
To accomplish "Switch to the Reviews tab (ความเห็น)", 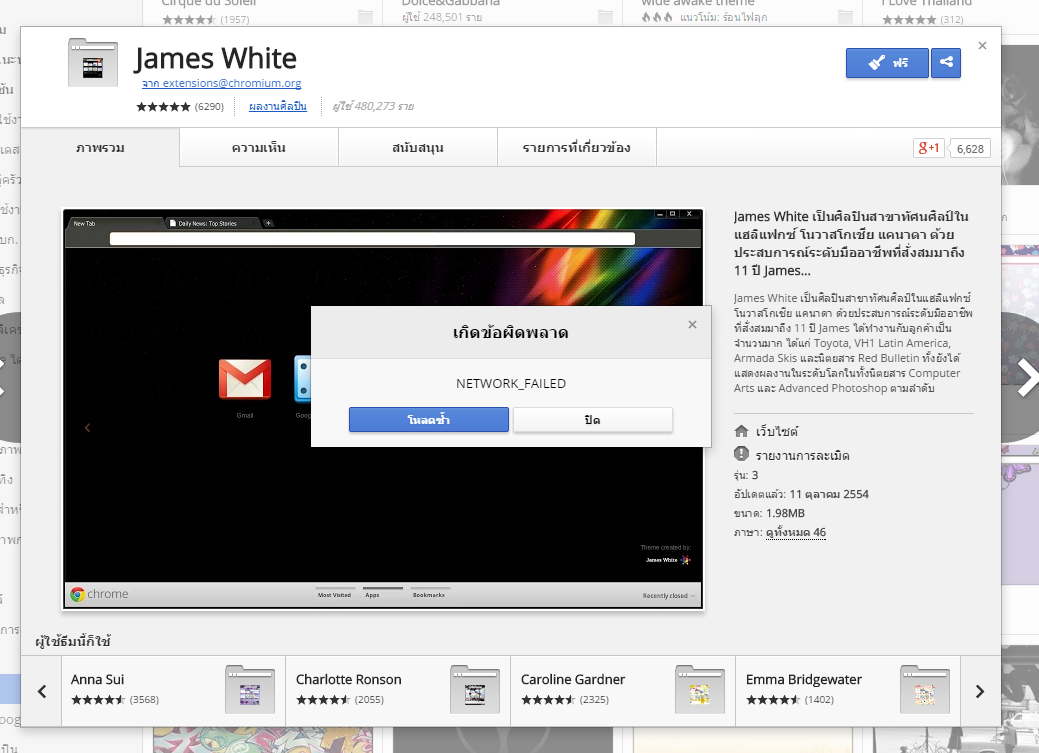I will (258, 147).
